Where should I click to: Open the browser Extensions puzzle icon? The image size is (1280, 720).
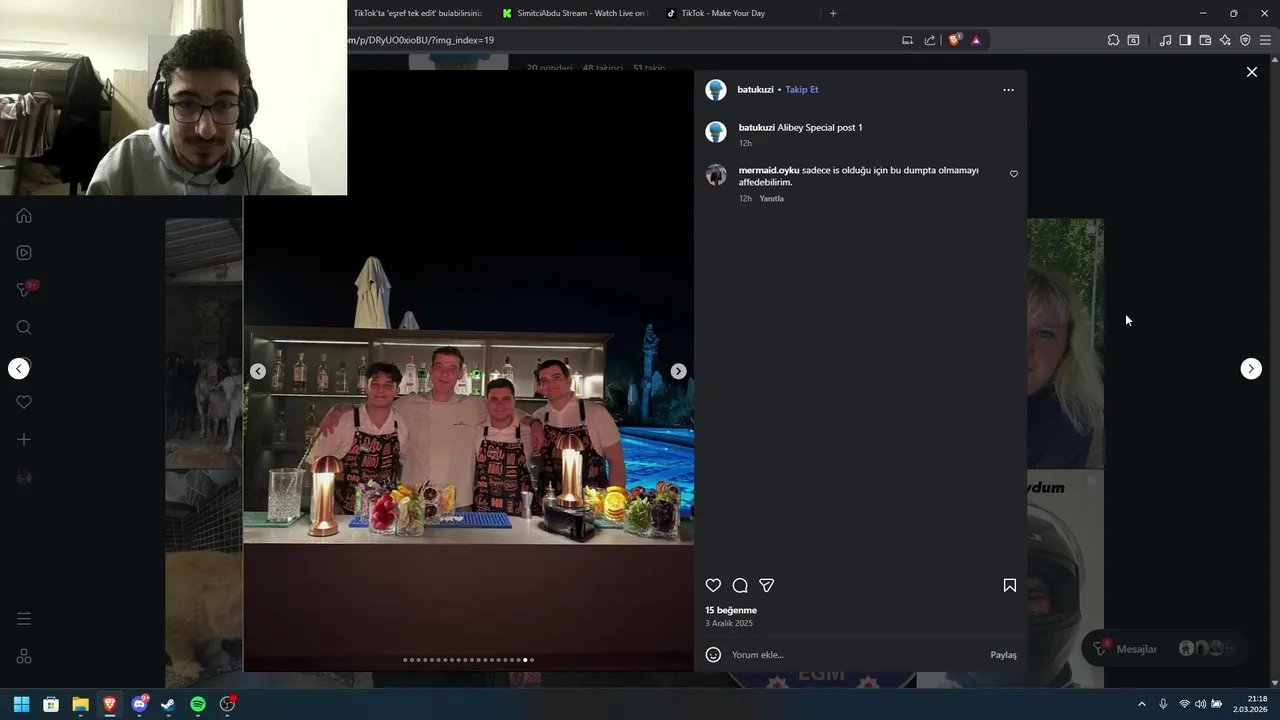pos(1113,40)
